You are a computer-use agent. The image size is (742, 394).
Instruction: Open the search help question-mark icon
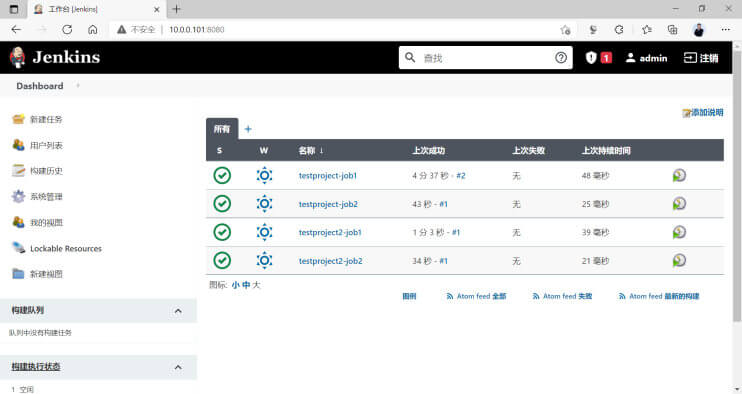[561, 58]
